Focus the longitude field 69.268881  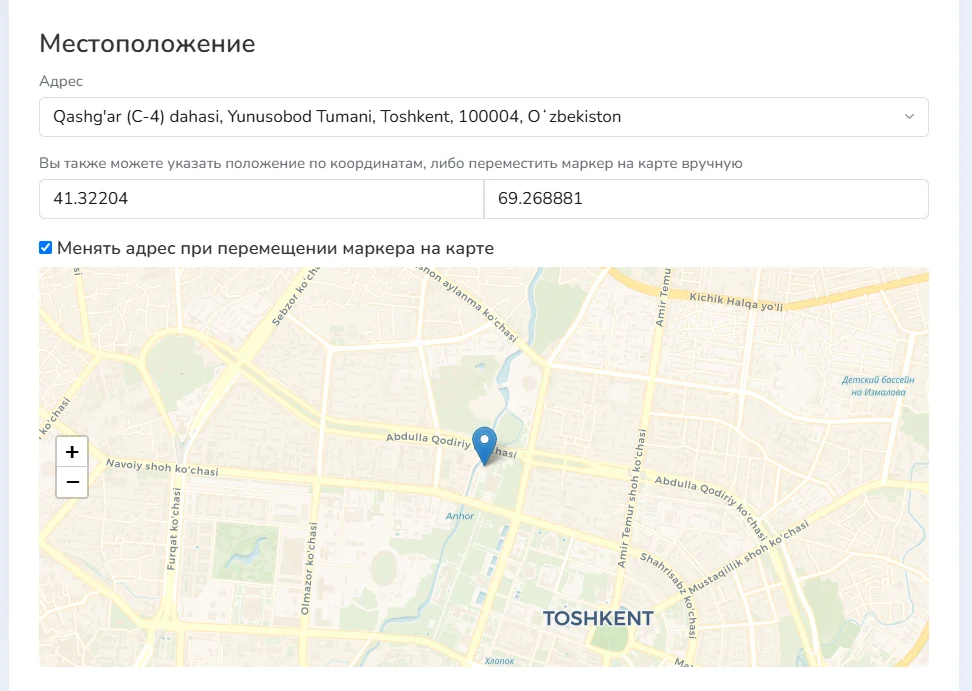[706, 199]
